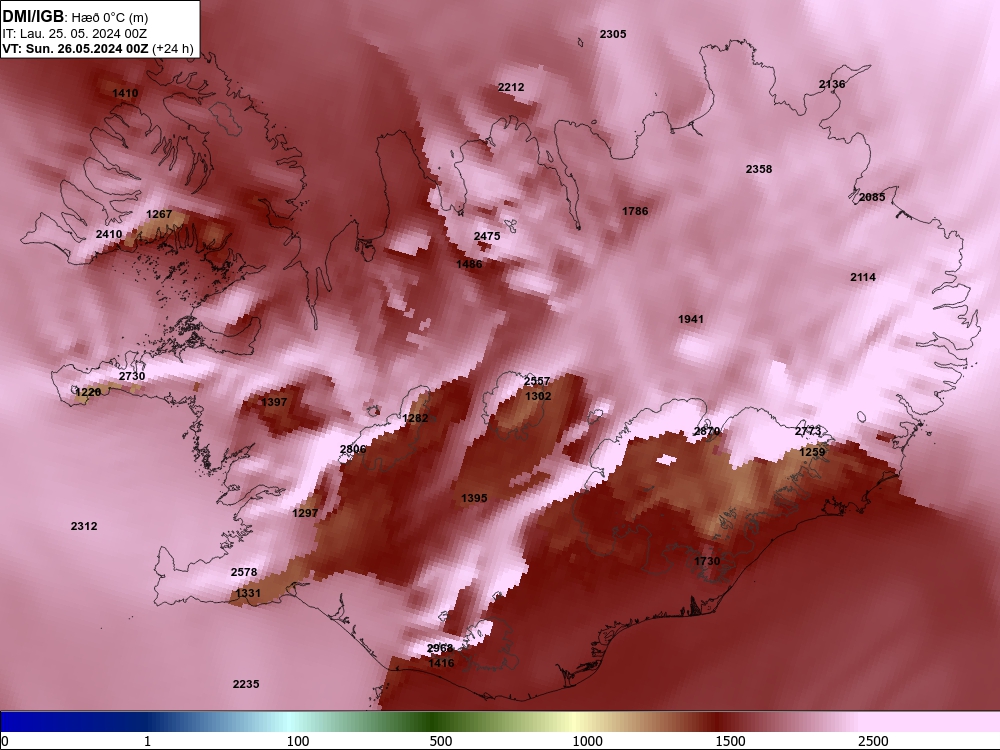Click the 2870 height value
The image size is (1000, 750).
pos(707,432)
